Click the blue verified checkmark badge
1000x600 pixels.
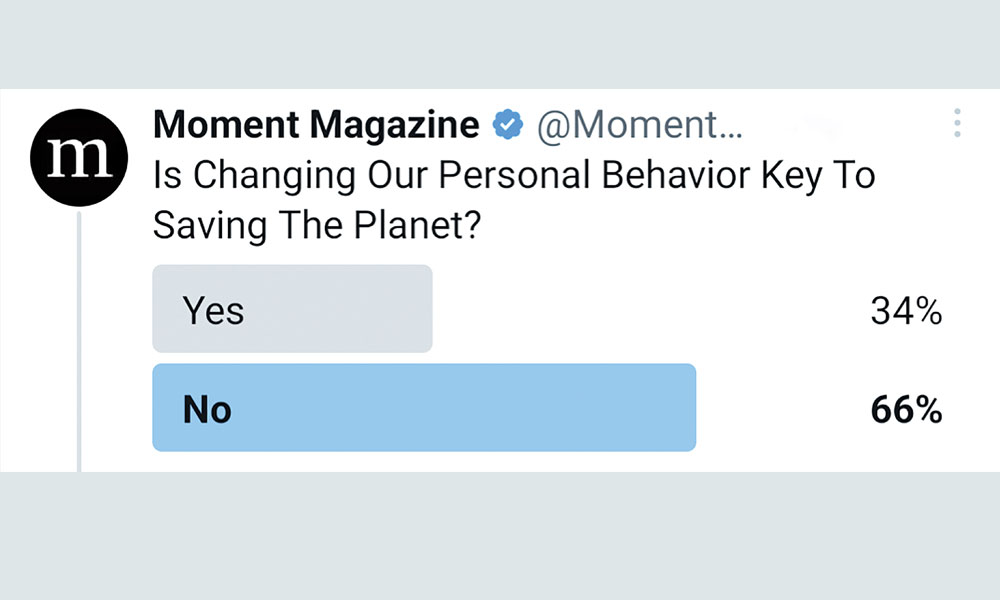(508, 124)
